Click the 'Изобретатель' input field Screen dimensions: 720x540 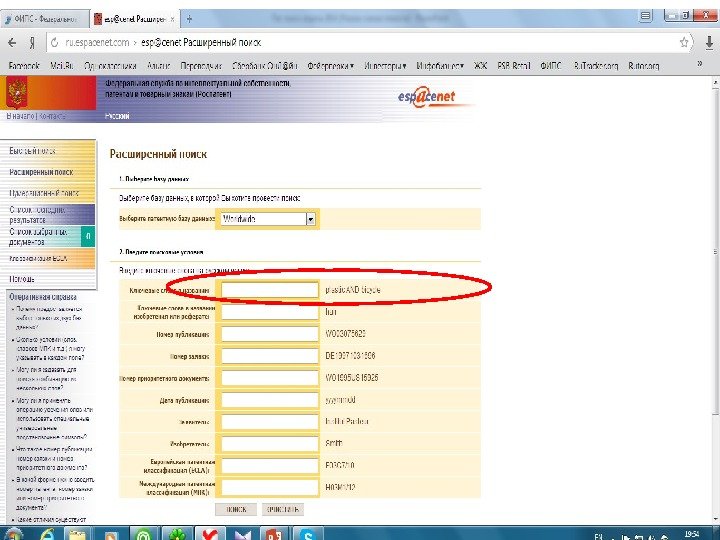pyautogui.click(x=270, y=444)
